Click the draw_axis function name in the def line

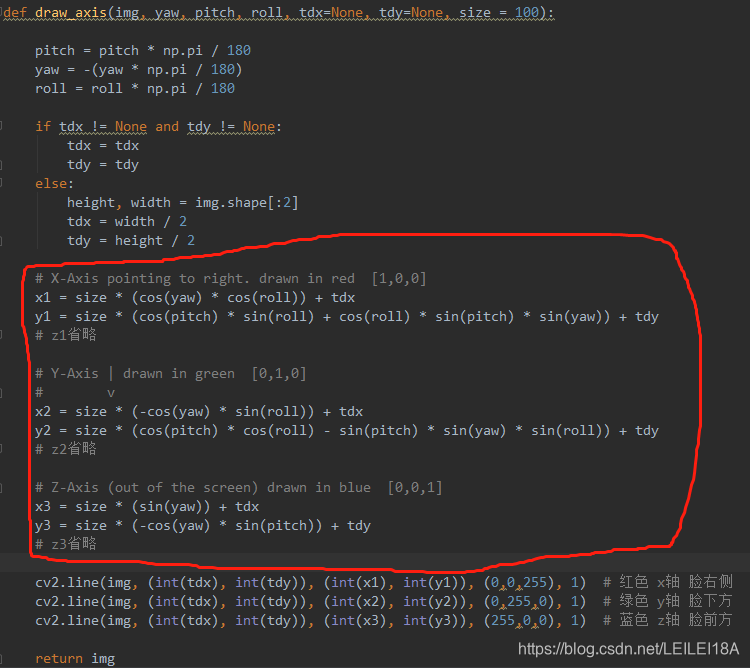point(71,13)
